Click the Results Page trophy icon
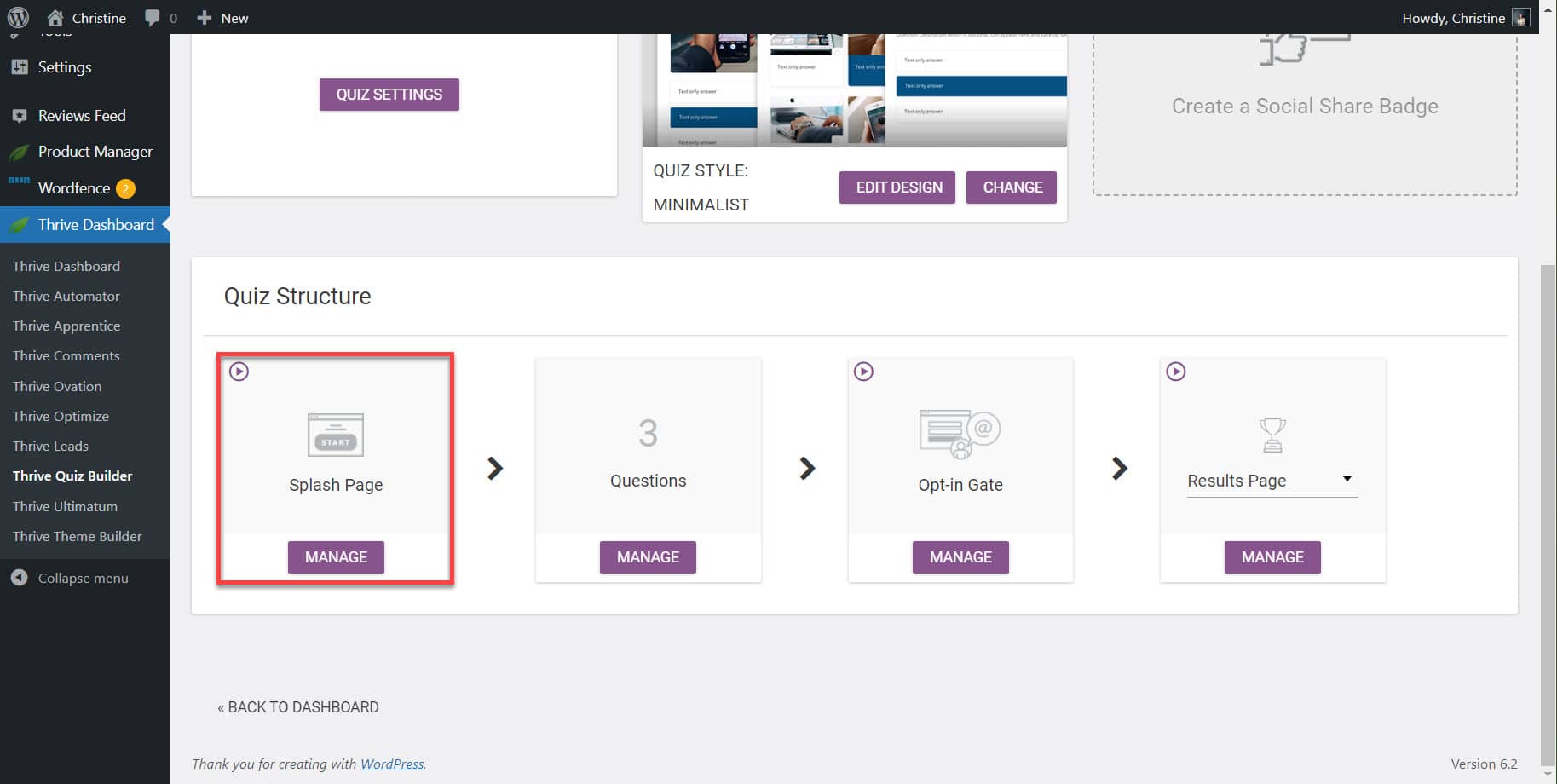This screenshot has height=784, width=1557. [x=1272, y=435]
